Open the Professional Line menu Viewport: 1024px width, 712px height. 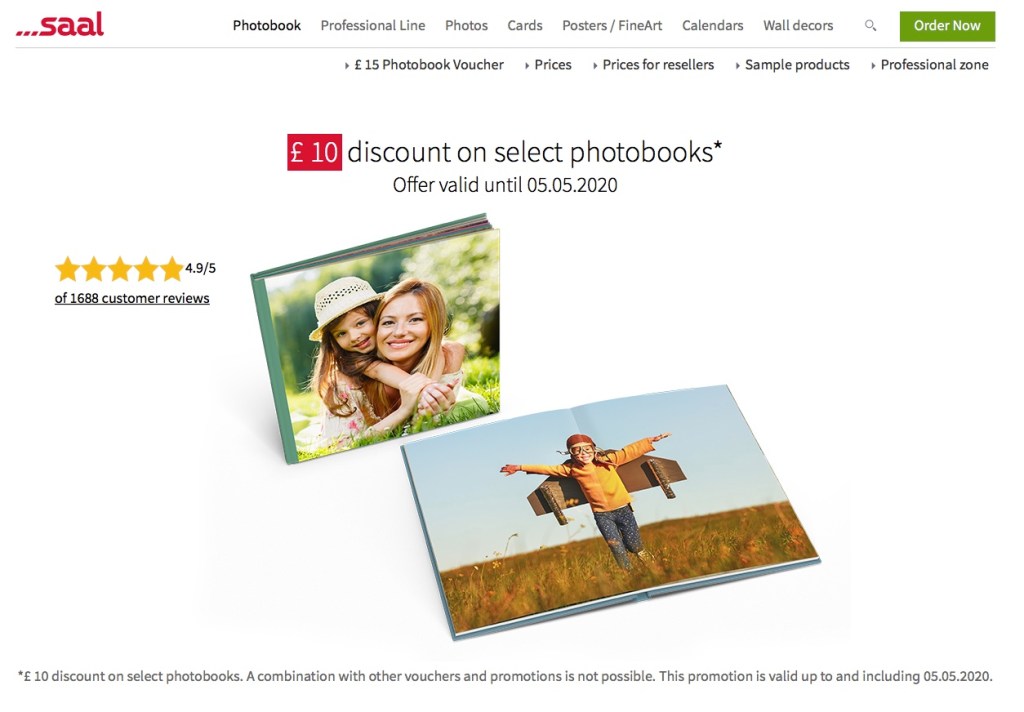[372, 25]
